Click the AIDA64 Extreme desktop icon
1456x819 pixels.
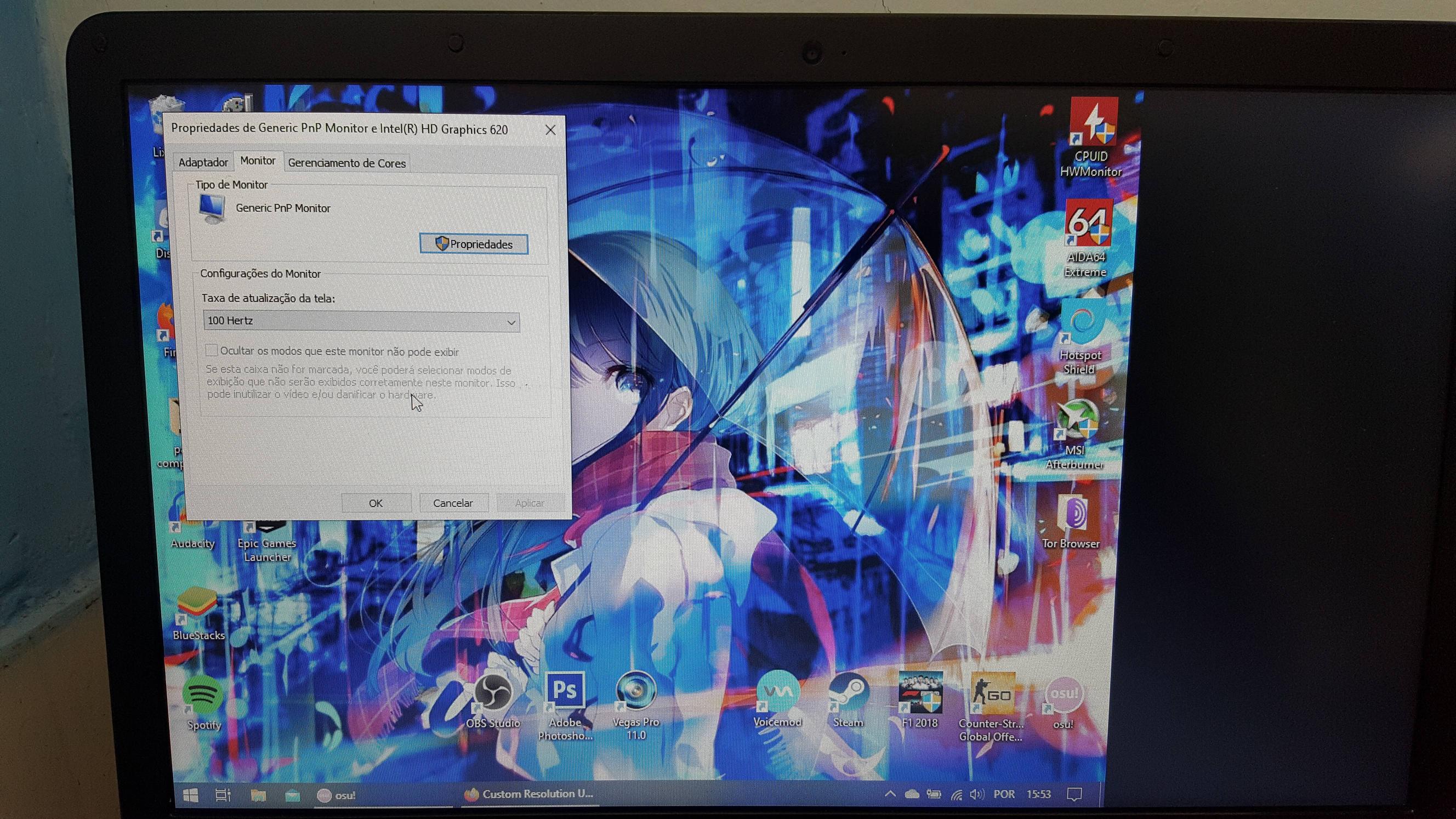[1088, 224]
